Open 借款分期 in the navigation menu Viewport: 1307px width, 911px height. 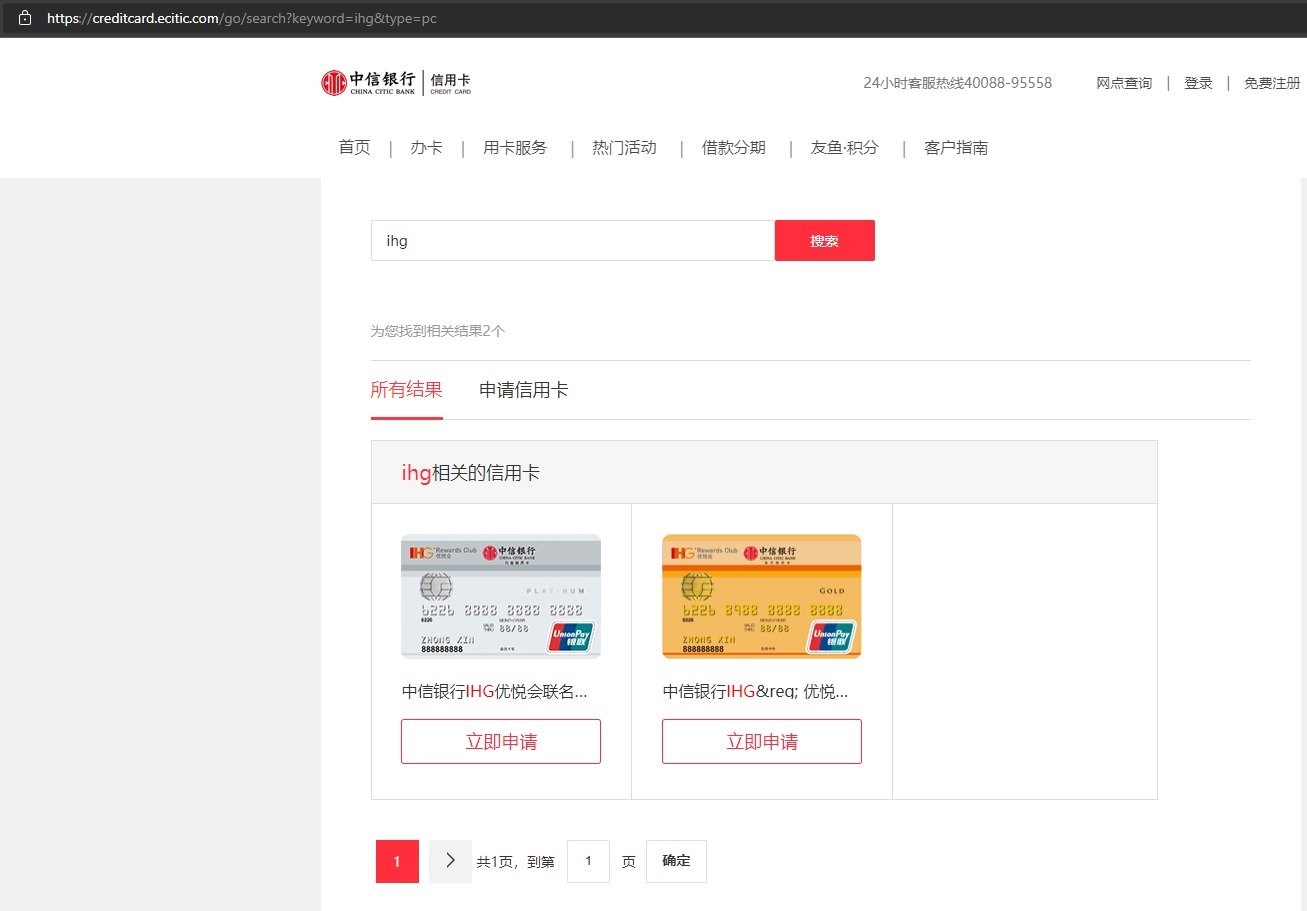733,148
